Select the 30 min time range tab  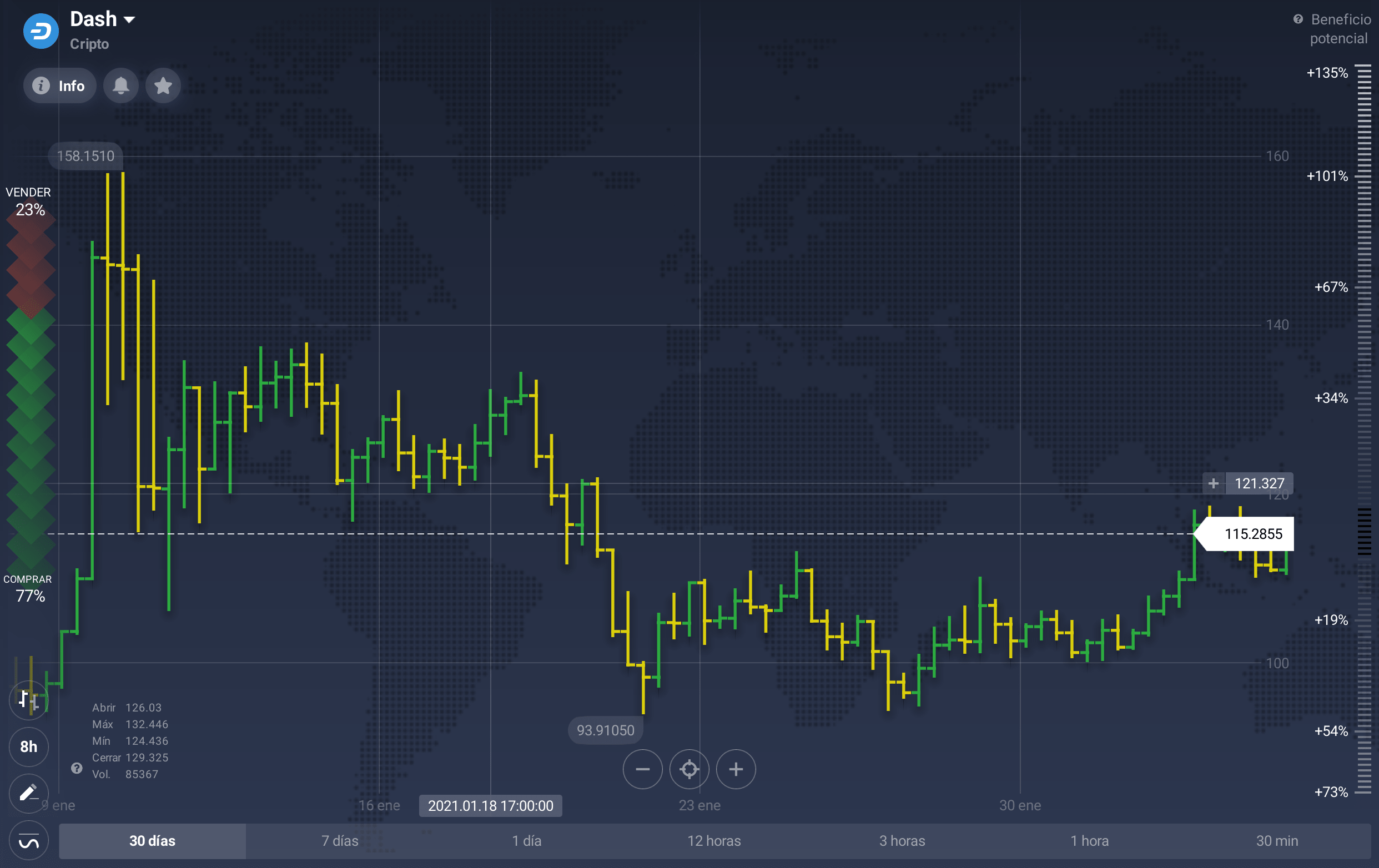[1277, 841]
